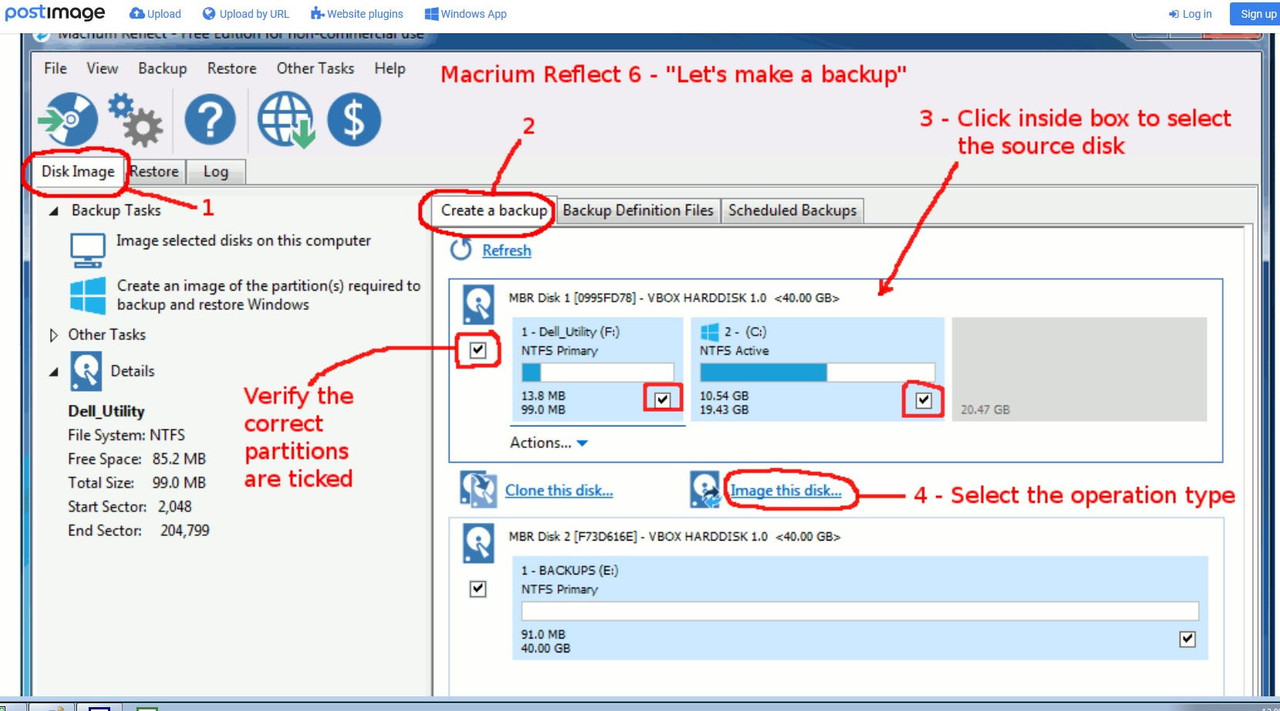Viewport: 1280px width, 711px height.
Task: Open the File menu
Action: click(x=56, y=68)
